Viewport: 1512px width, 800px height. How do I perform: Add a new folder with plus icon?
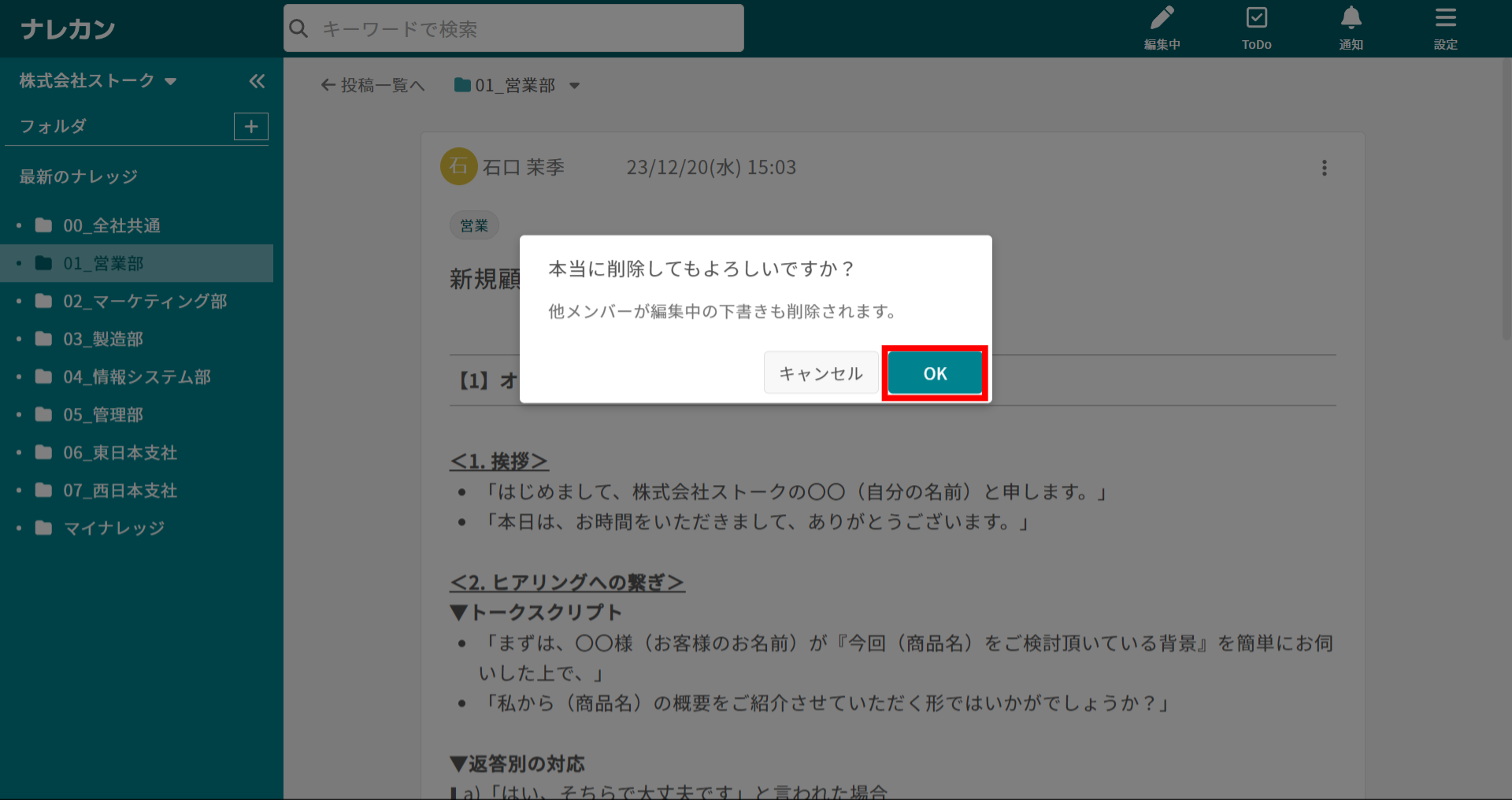[x=251, y=127]
